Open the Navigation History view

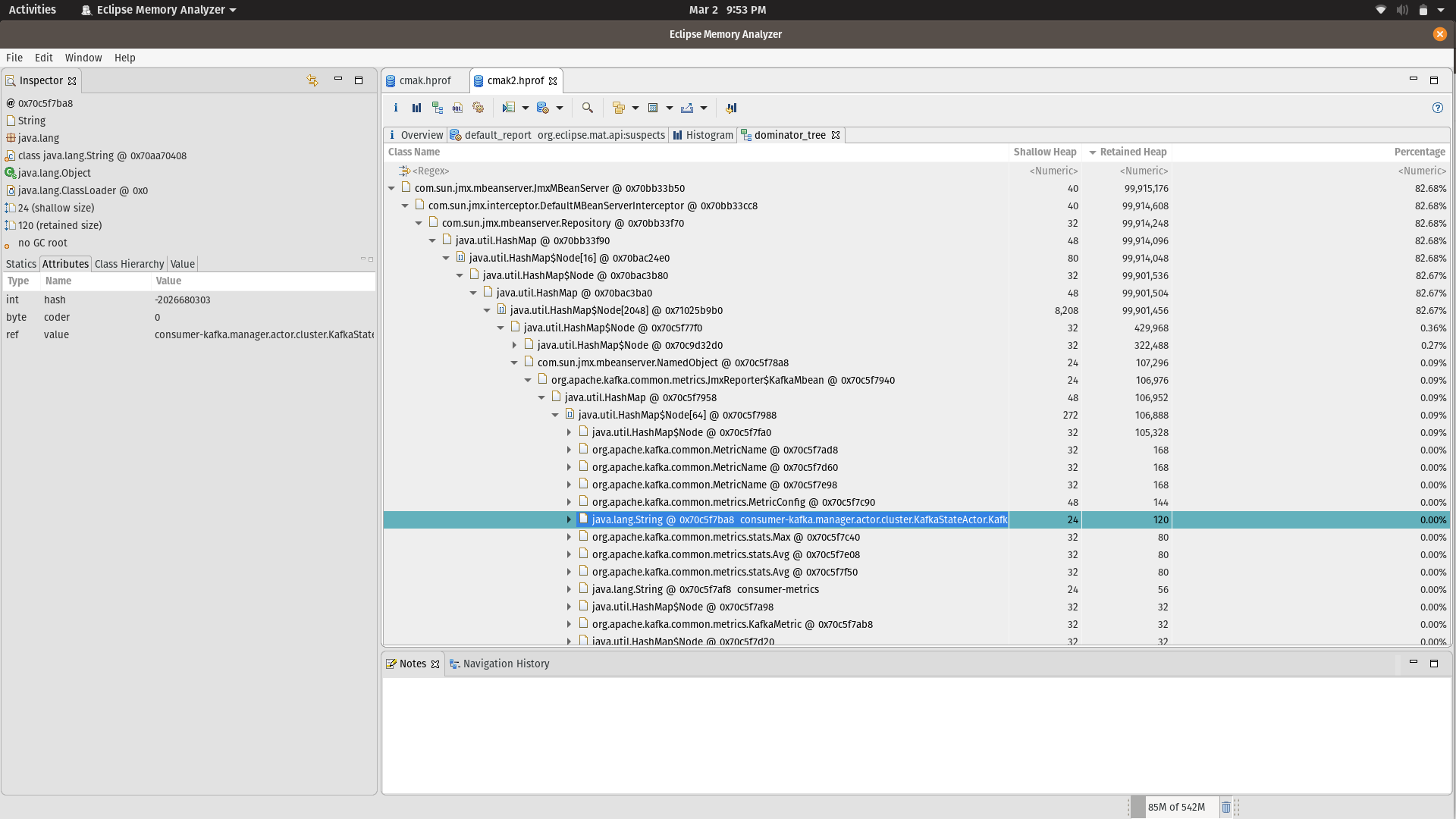coord(506,664)
